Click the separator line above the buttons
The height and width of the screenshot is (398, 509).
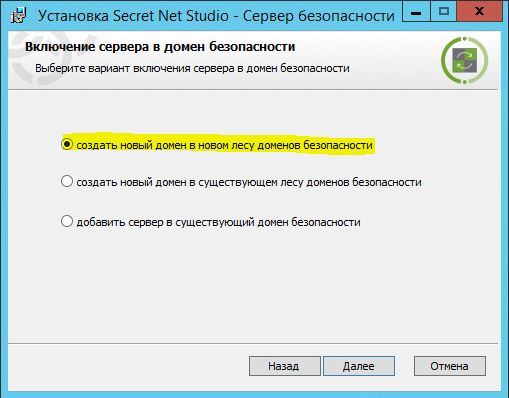[x=253, y=343]
